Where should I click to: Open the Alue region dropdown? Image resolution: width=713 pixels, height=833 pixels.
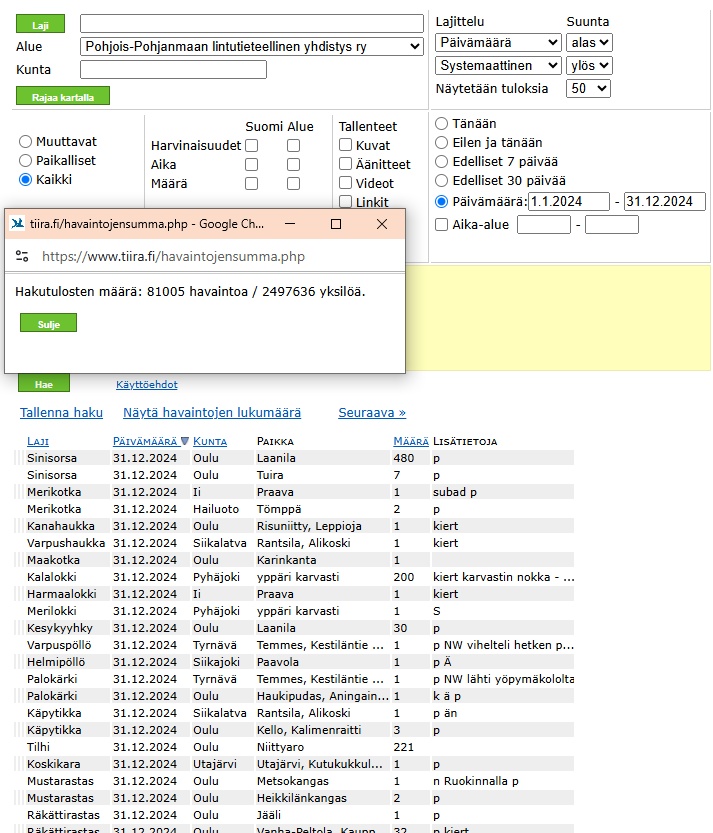251,46
